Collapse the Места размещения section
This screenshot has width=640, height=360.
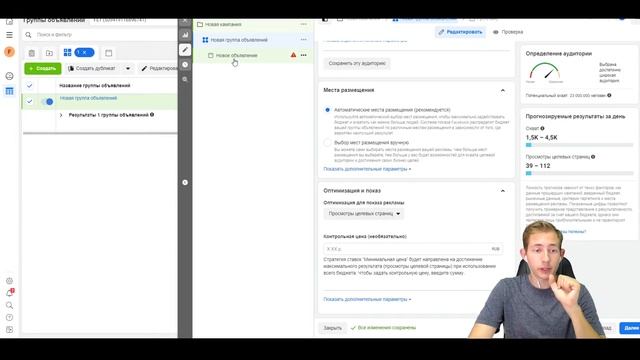[x=503, y=90]
